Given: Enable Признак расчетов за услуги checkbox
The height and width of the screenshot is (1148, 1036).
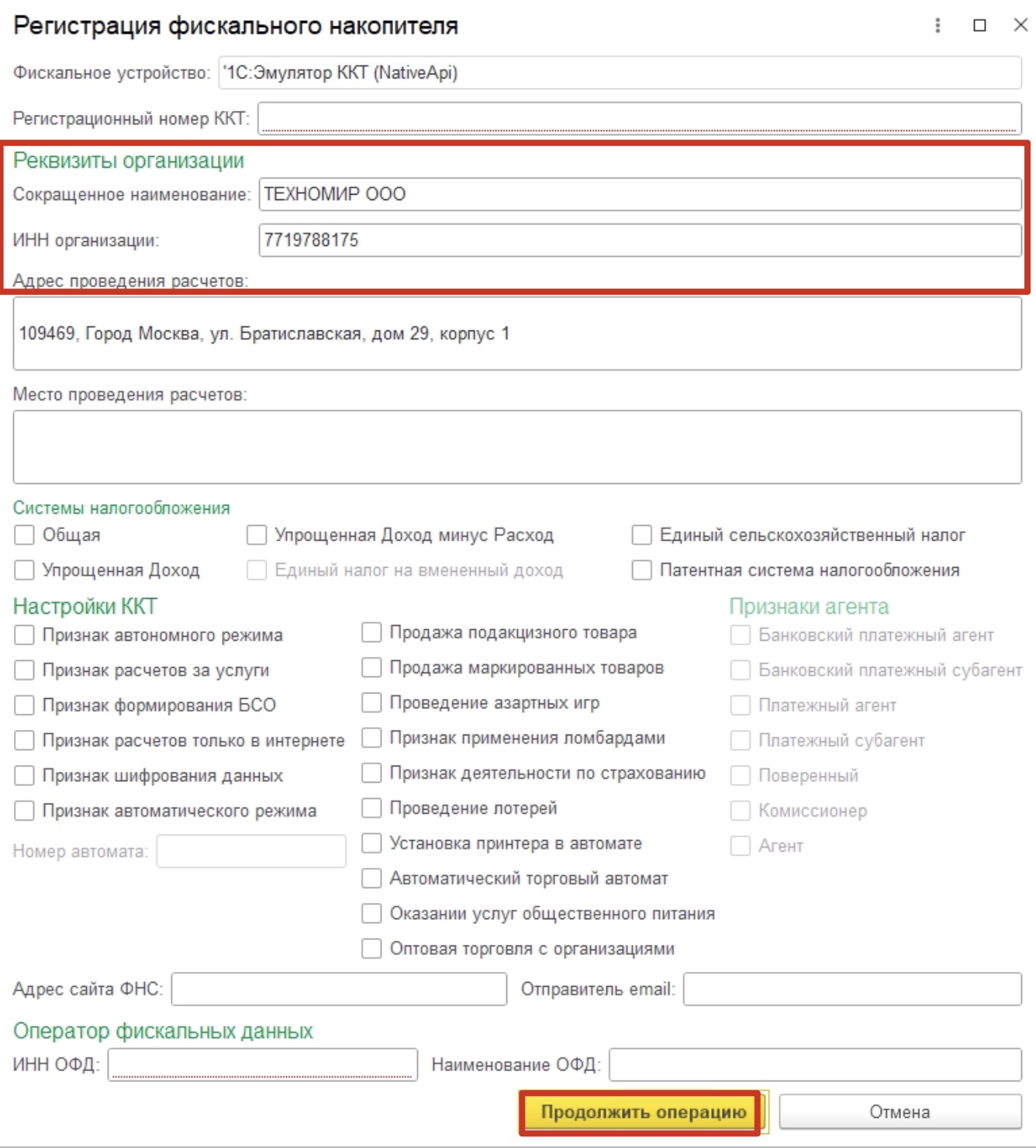Looking at the screenshot, I should coord(25,670).
